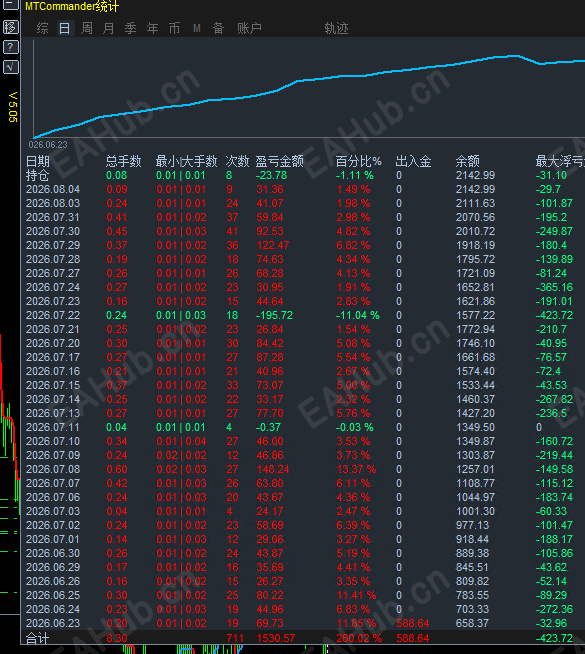The image size is (585, 654).
Task: Click the -0.37 loss on 2026.07.11
Action: click(x=268, y=427)
